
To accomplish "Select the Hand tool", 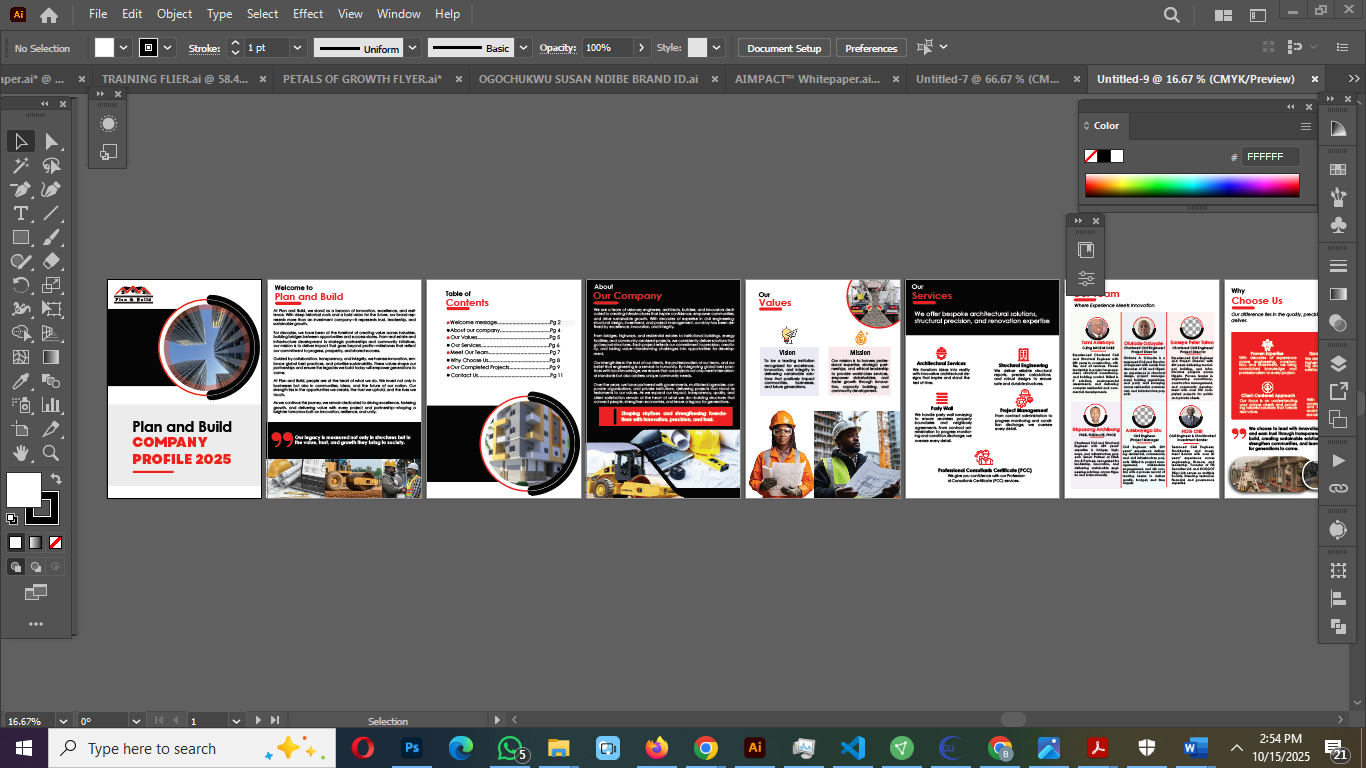I will click(20, 453).
